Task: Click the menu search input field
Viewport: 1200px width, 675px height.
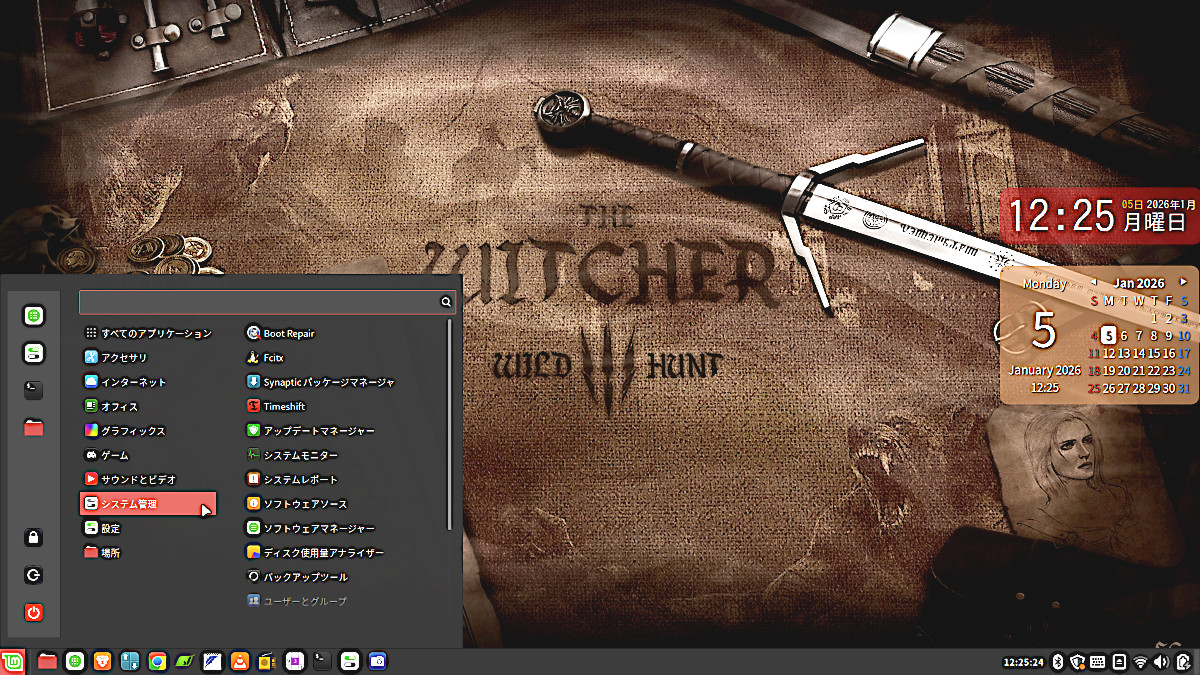Action: coord(258,301)
